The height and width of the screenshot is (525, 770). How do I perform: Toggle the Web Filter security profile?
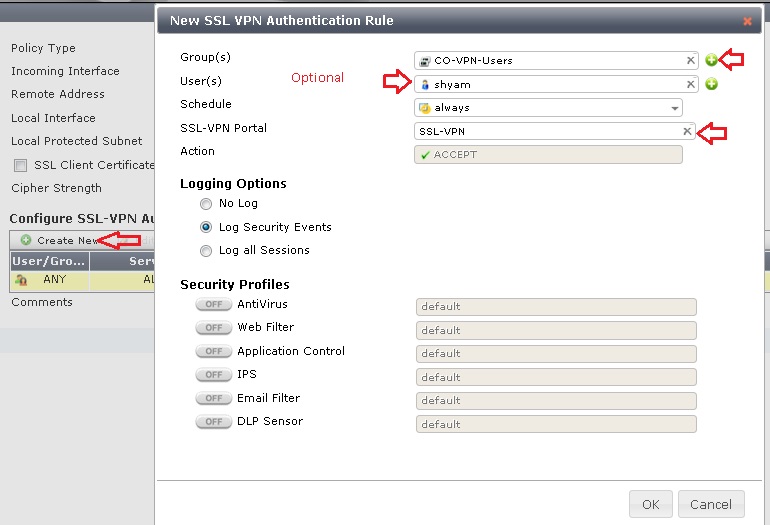pos(214,328)
